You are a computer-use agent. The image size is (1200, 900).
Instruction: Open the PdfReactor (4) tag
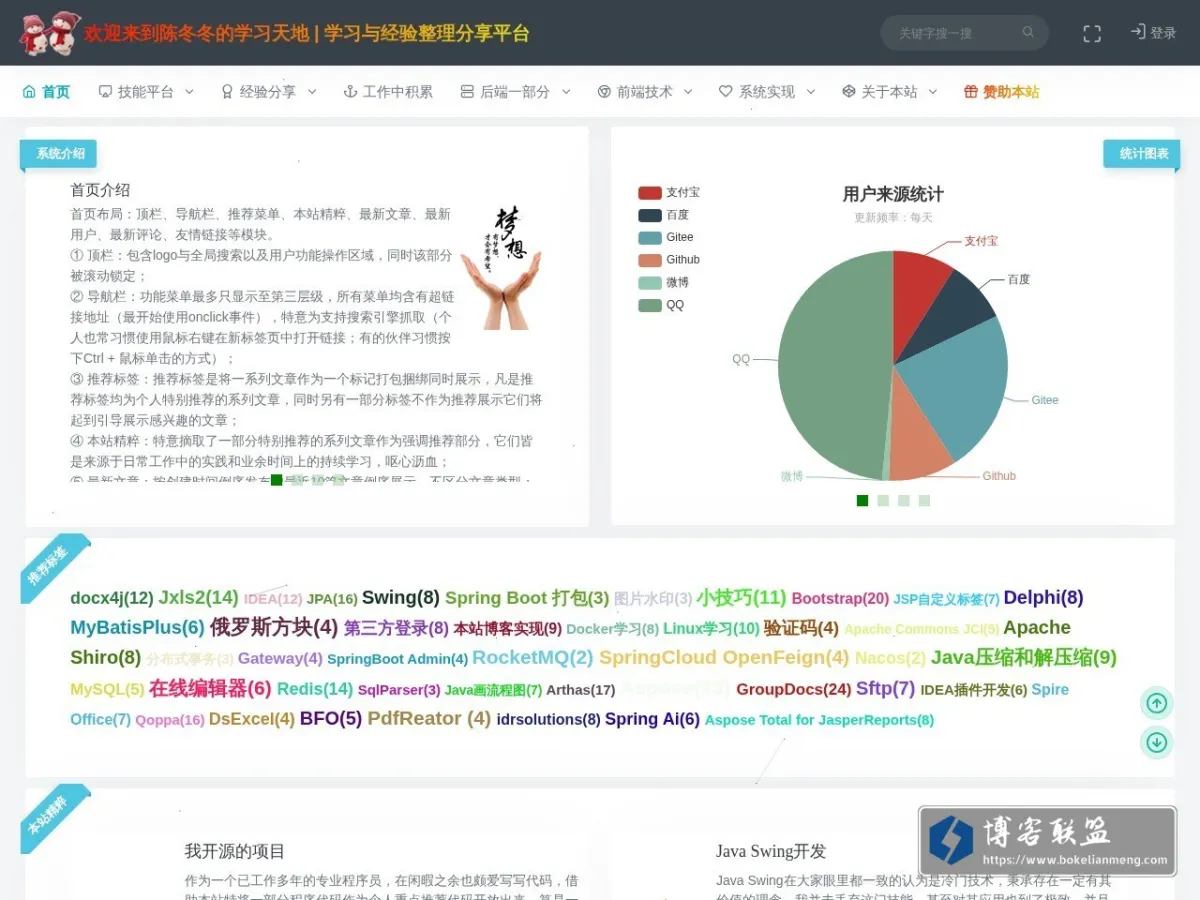click(x=429, y=718)
